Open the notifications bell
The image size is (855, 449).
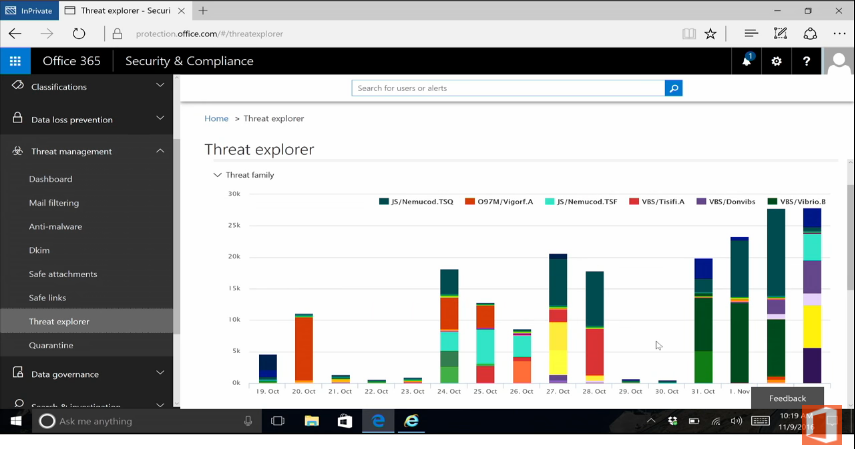pos(746,62)
